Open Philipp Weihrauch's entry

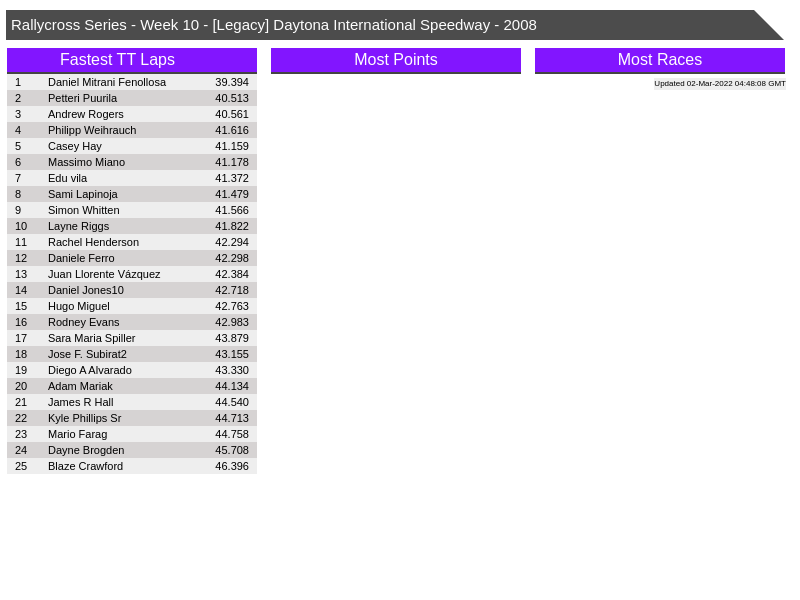(92, 130)
